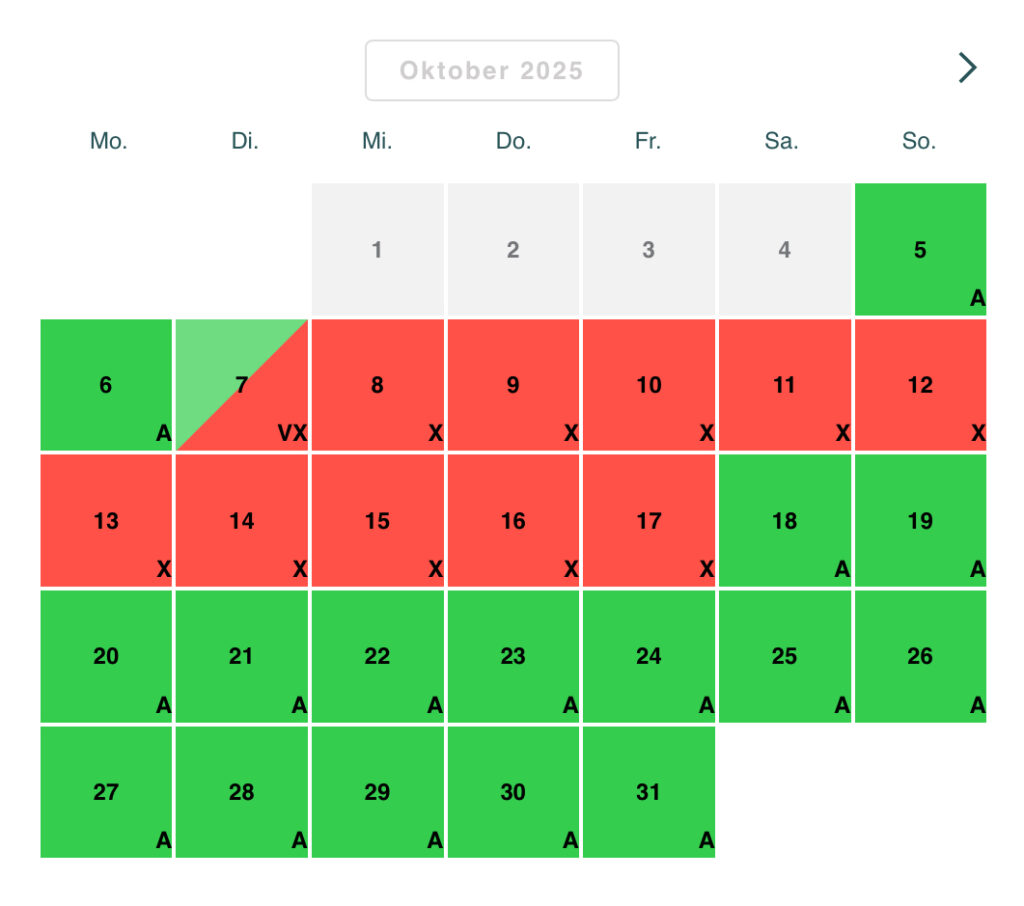Choose Monday October 20
1024x906 pixels.
pos(106,656)
